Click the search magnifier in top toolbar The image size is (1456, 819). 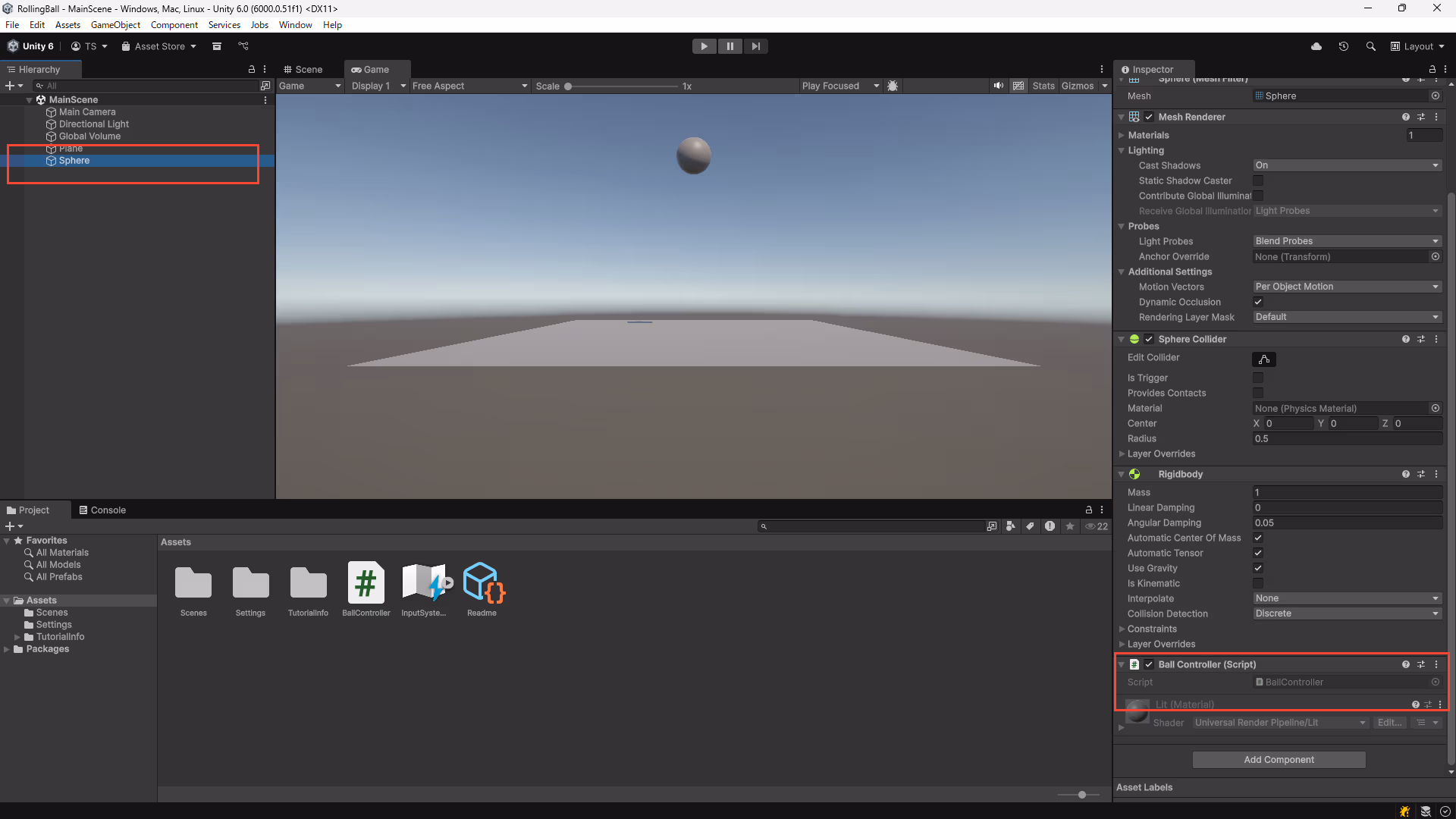(1370, 46)
